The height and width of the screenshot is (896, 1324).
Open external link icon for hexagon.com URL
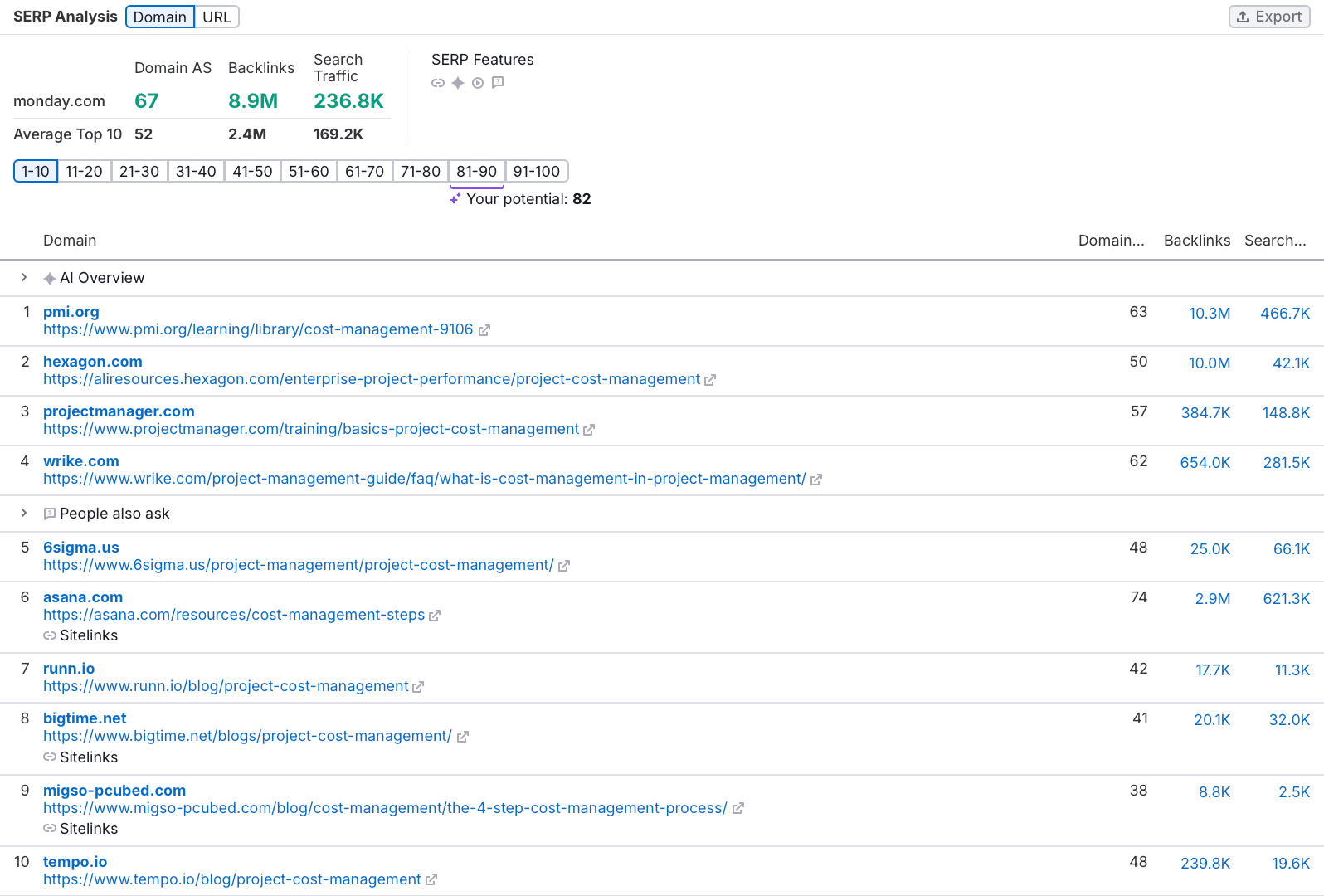pyautogui.click(x=710, y=380)
